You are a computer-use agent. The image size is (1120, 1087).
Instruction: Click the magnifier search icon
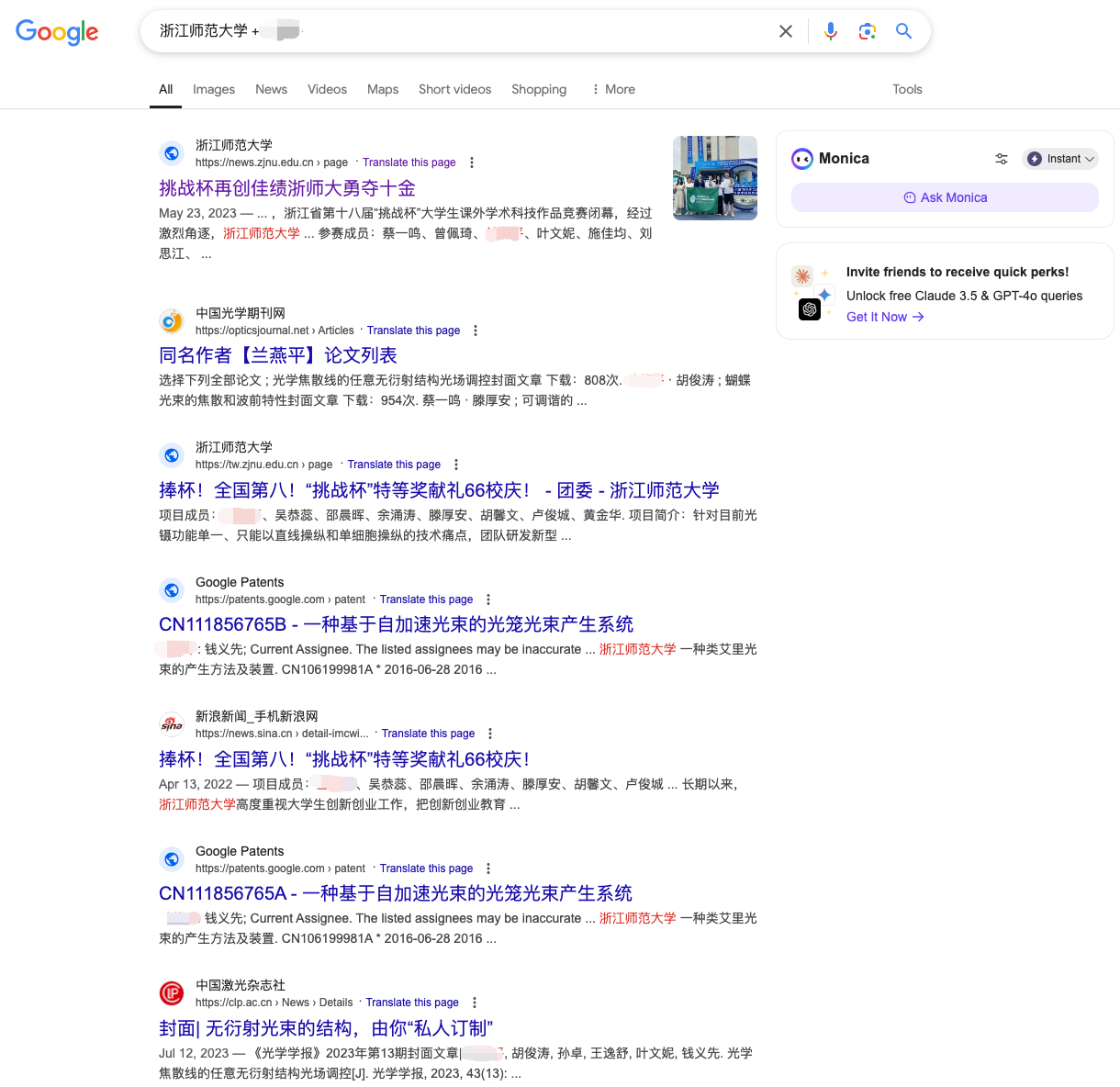tap(903, 31)
